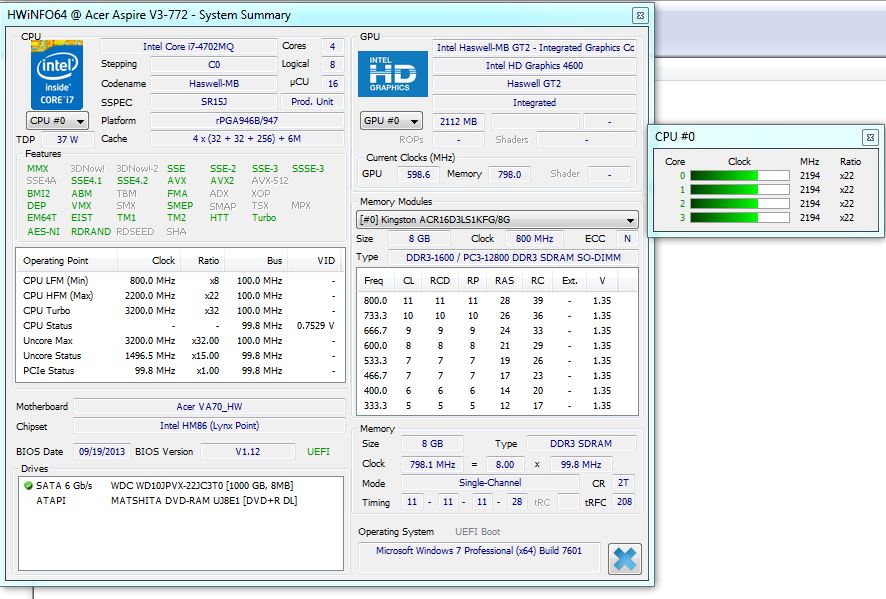Viewport: 886px width, 599px height.
Task: Click the Core 3 clock bar
Action: click(x=740, y=218)
